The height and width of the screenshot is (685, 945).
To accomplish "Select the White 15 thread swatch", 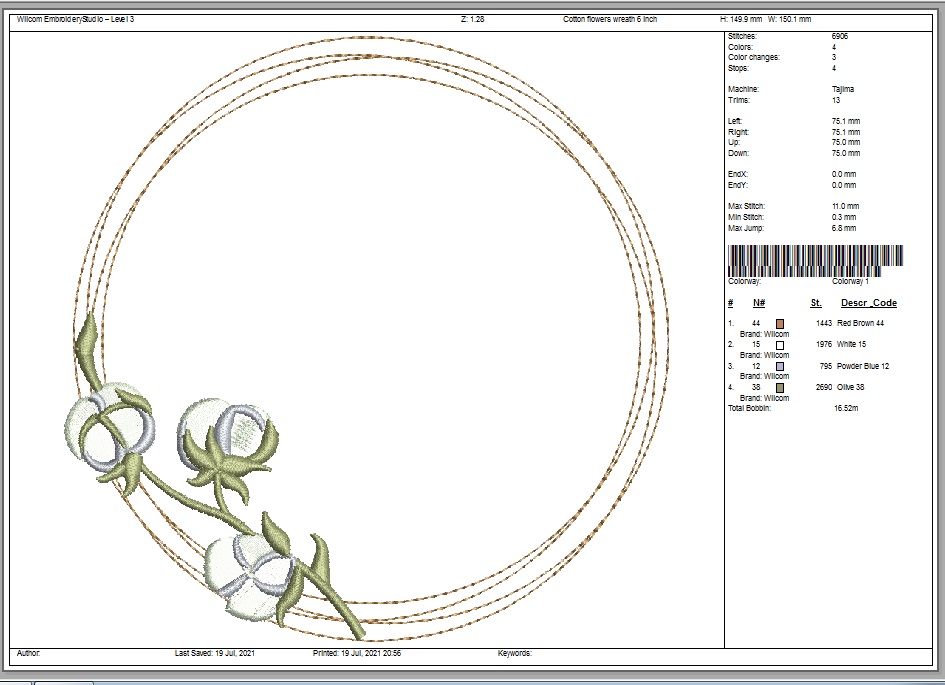I will [780, 345].
